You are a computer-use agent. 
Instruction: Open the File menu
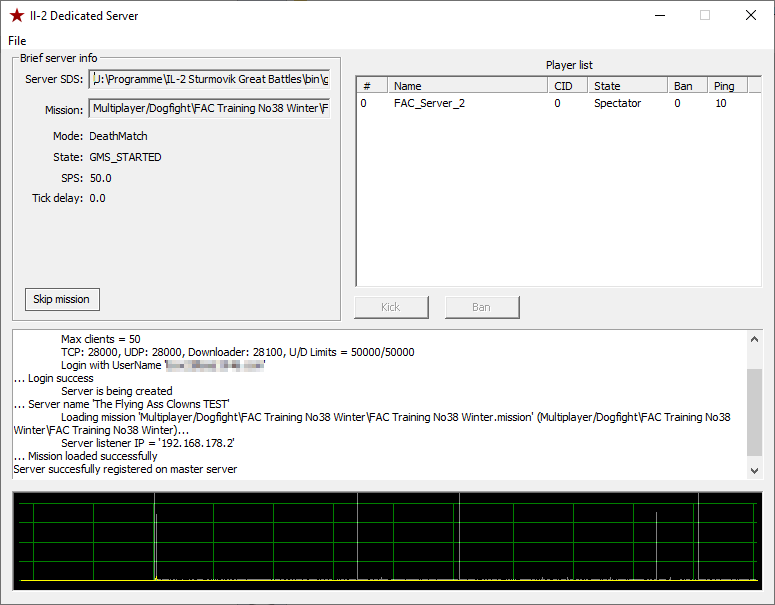17,41
